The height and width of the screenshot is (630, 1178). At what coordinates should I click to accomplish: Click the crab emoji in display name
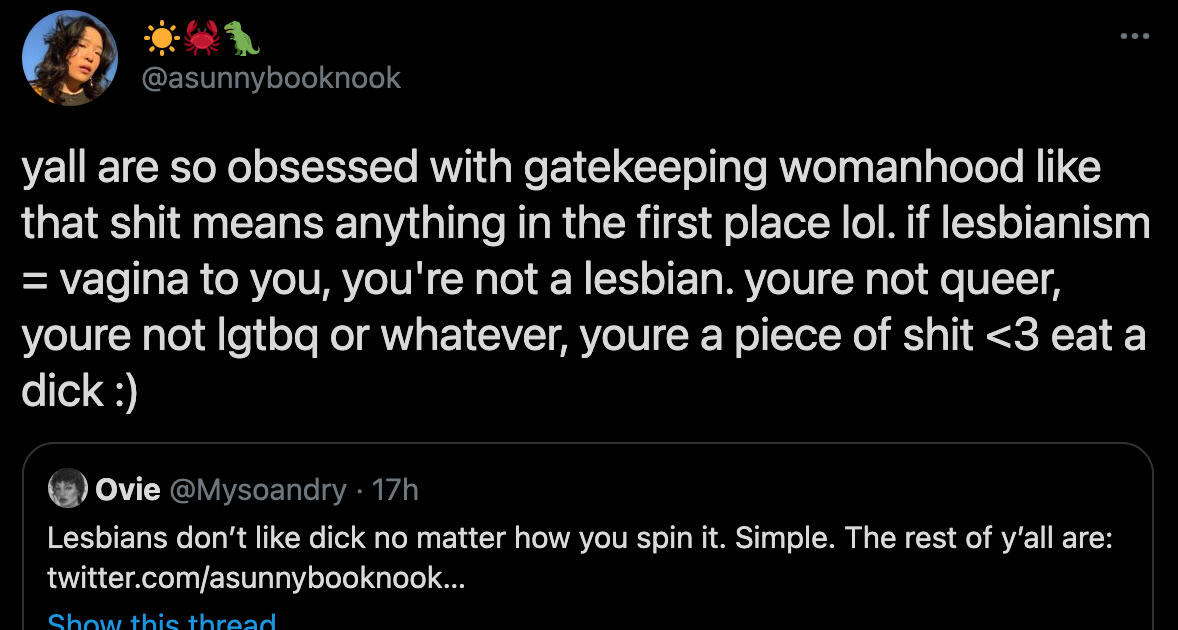[201, 39]
